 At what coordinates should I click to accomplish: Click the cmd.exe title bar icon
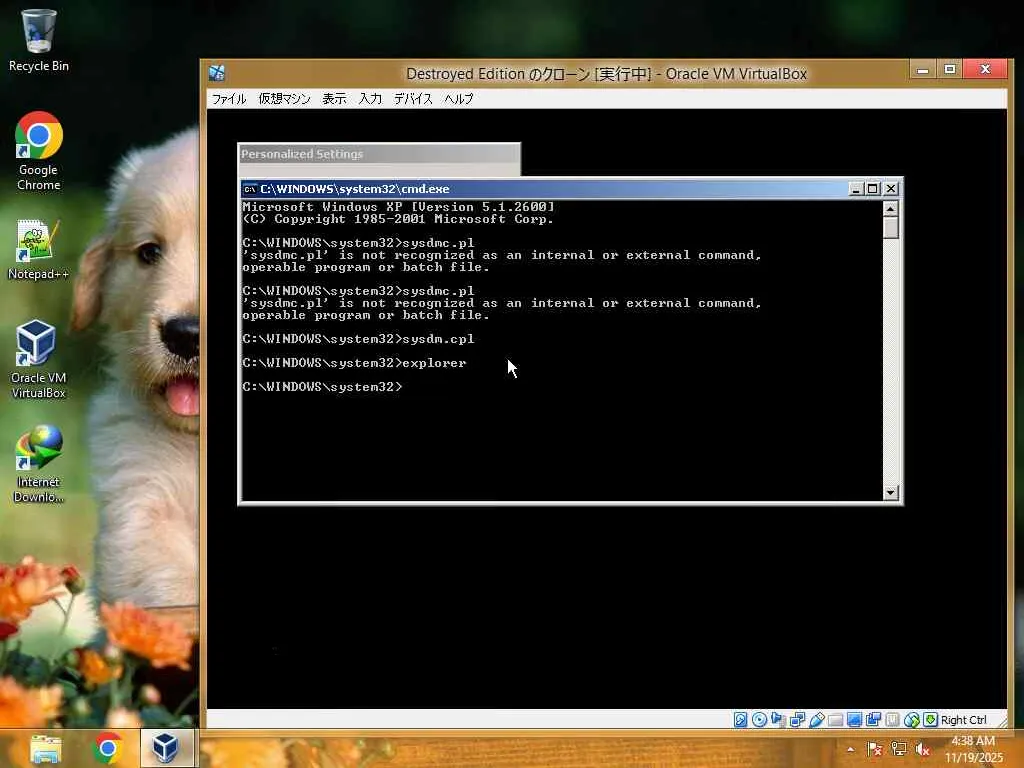point(249,189)
